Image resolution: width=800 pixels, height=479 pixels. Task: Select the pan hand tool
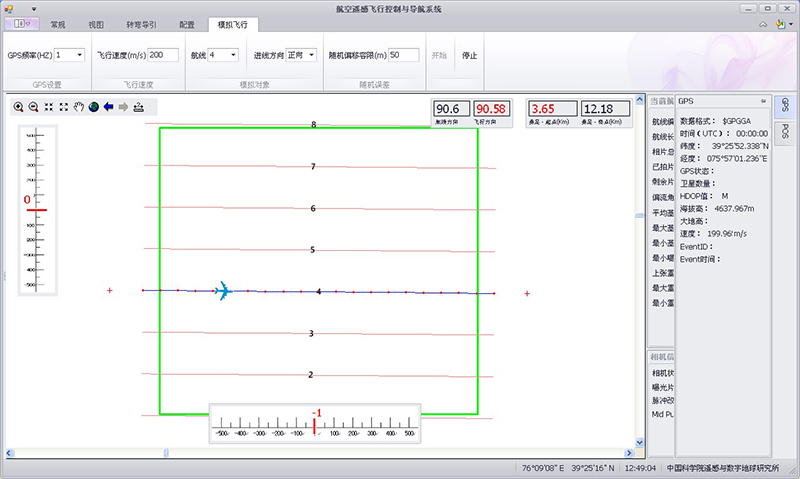(79, 107)
